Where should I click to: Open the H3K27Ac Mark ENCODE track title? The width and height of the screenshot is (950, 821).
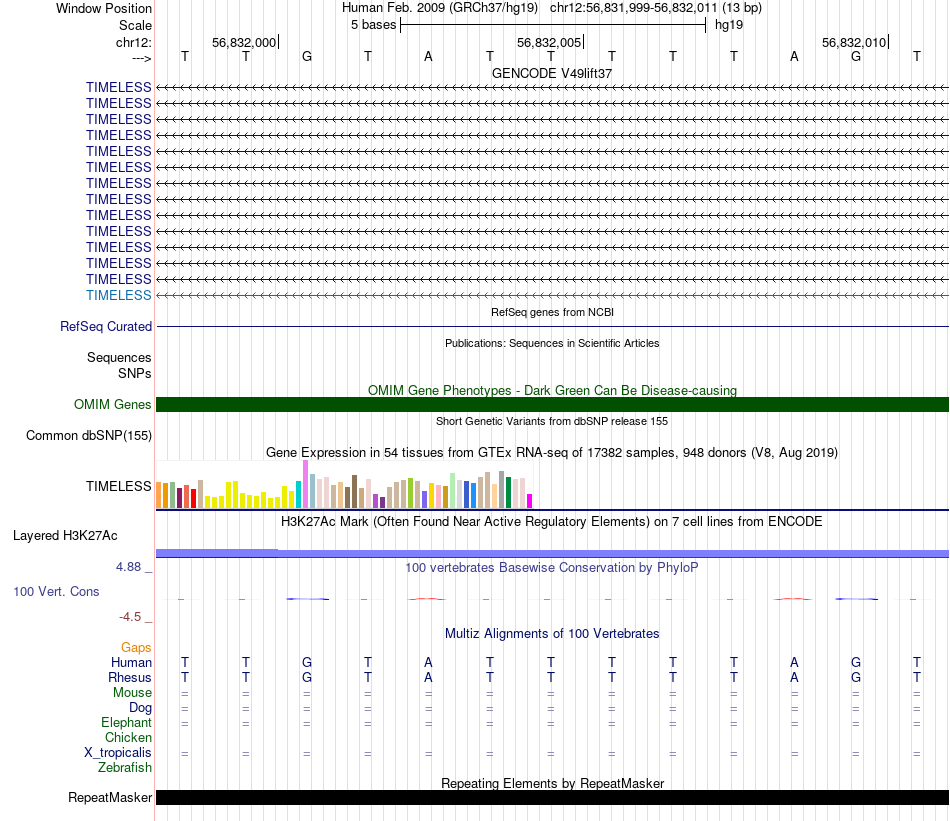point(552,522)
